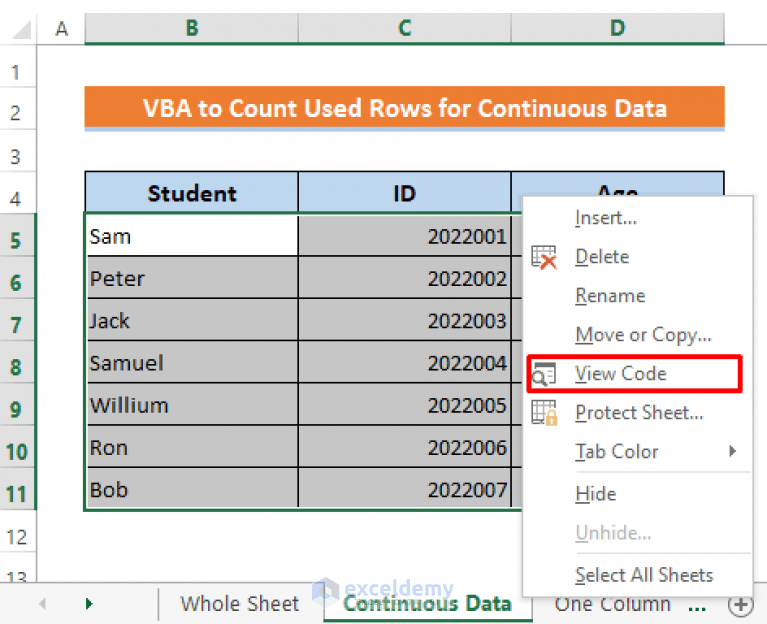Click the orange title banner cell
767x624 pixels.
404,108
